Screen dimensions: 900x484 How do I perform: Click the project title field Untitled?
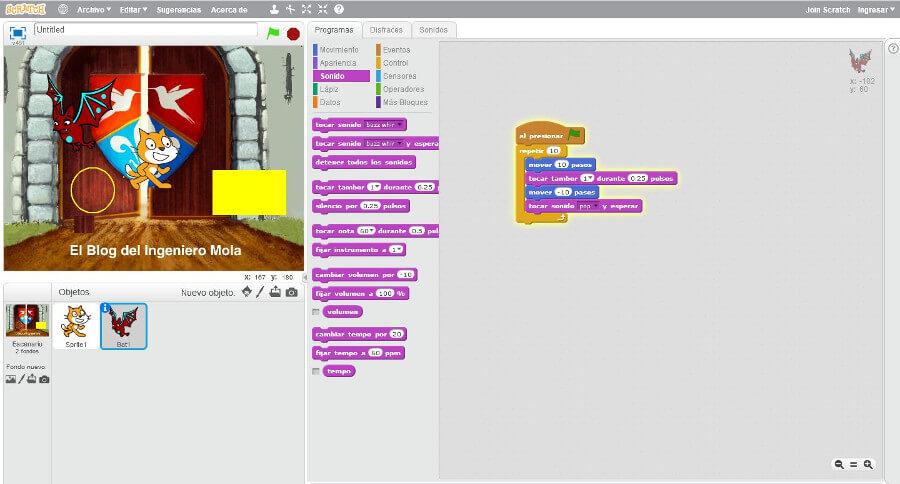pyautogui.click(x=146, y=30)
